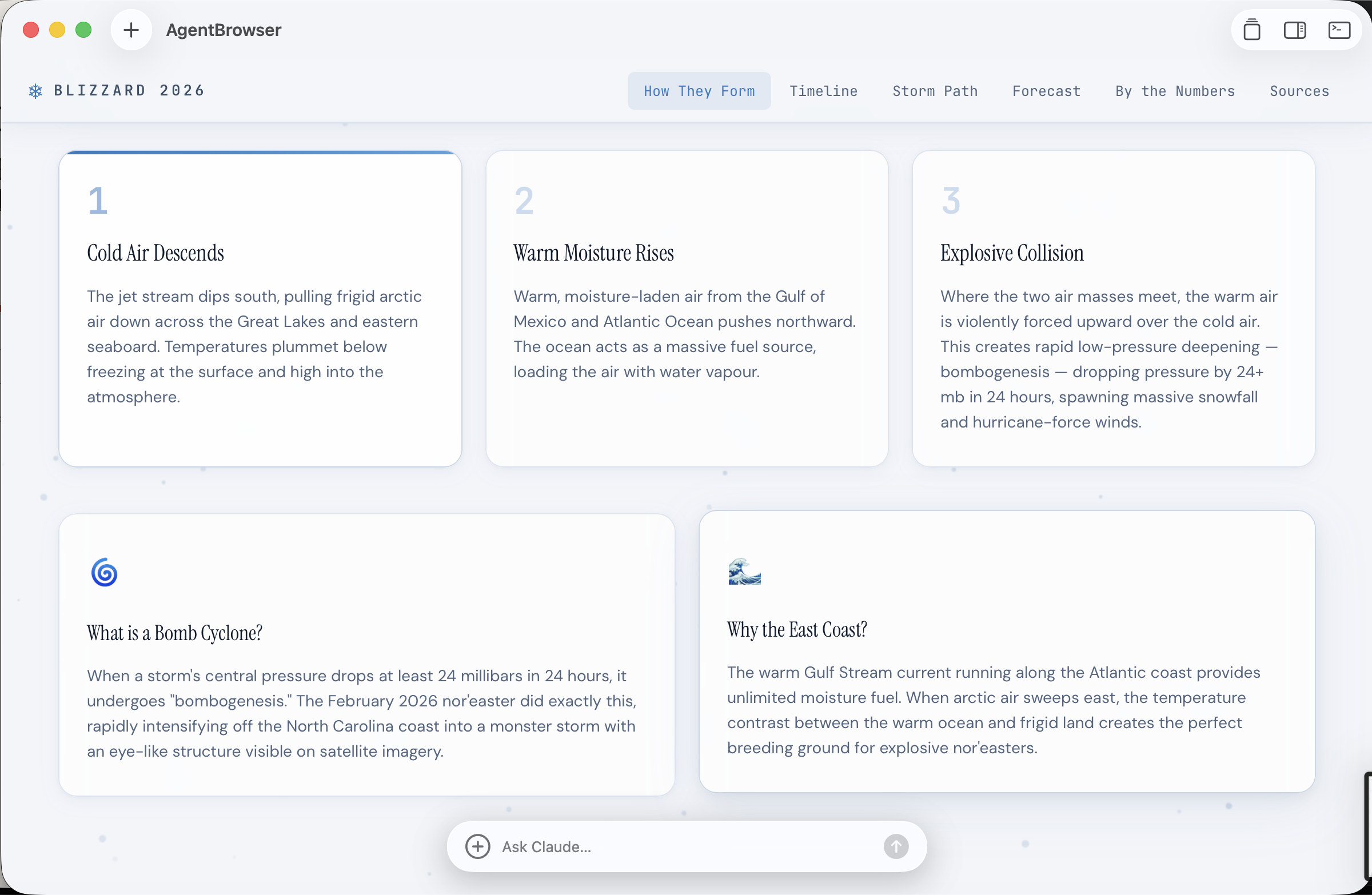The image size is (1372, 895).
Task: Go to the Forecast tab
Action: pyautogui.click(x=1046, y=91)
